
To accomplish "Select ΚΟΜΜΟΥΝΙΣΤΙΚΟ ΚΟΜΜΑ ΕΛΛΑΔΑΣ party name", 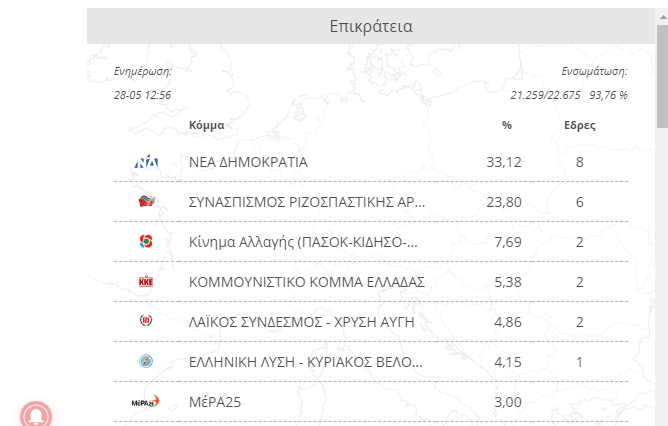I will [x=306, y=282].
